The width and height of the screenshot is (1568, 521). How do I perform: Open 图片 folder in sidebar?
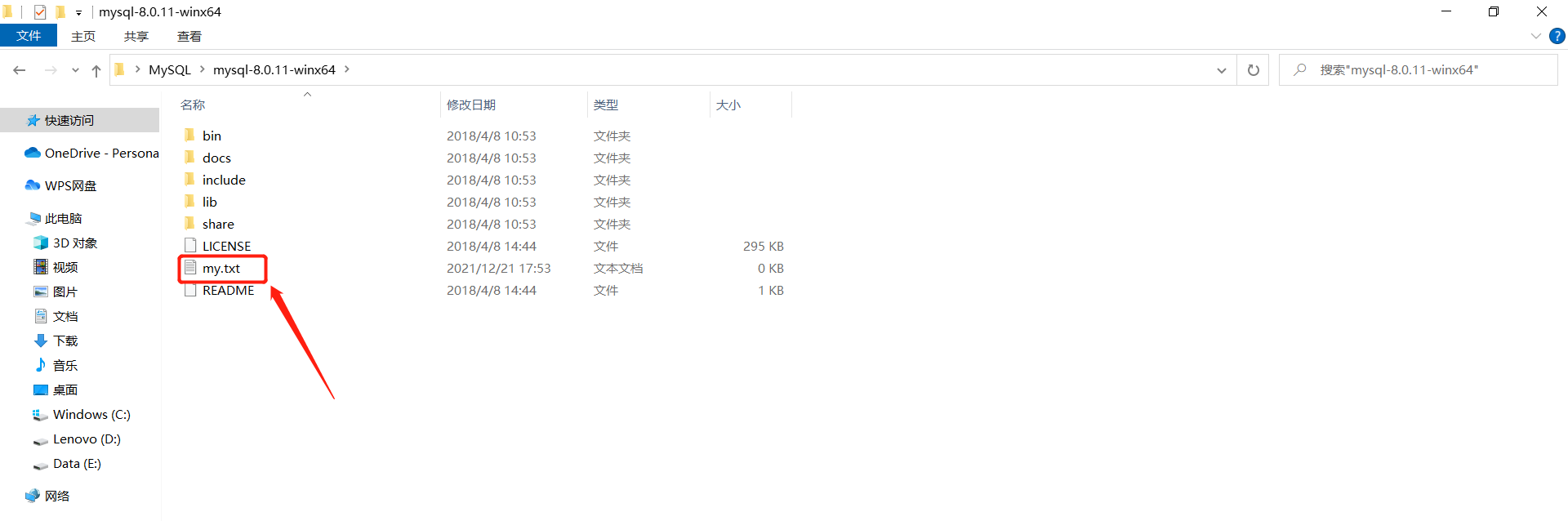coord(56,292)
